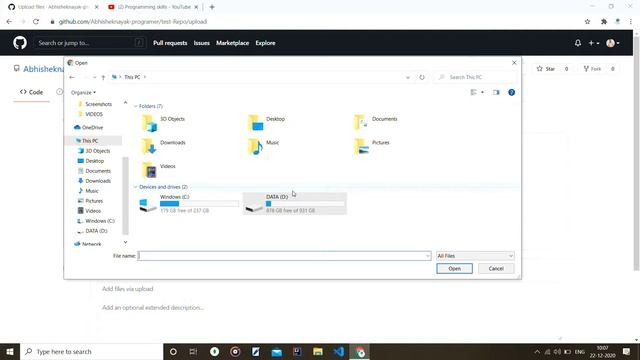Open the Organize dropdown menu
Viewport: 640px width, 360px height.
tap(83, 93)
